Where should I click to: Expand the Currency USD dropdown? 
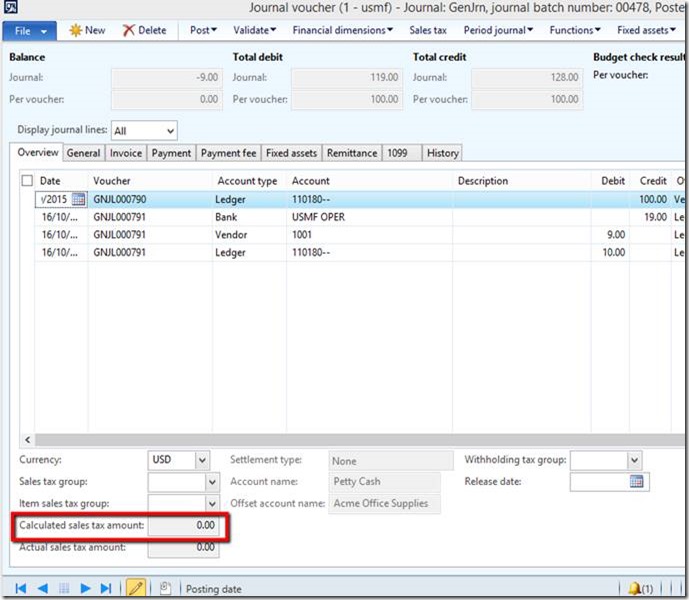pyautogui.click(x=202, y=460)
